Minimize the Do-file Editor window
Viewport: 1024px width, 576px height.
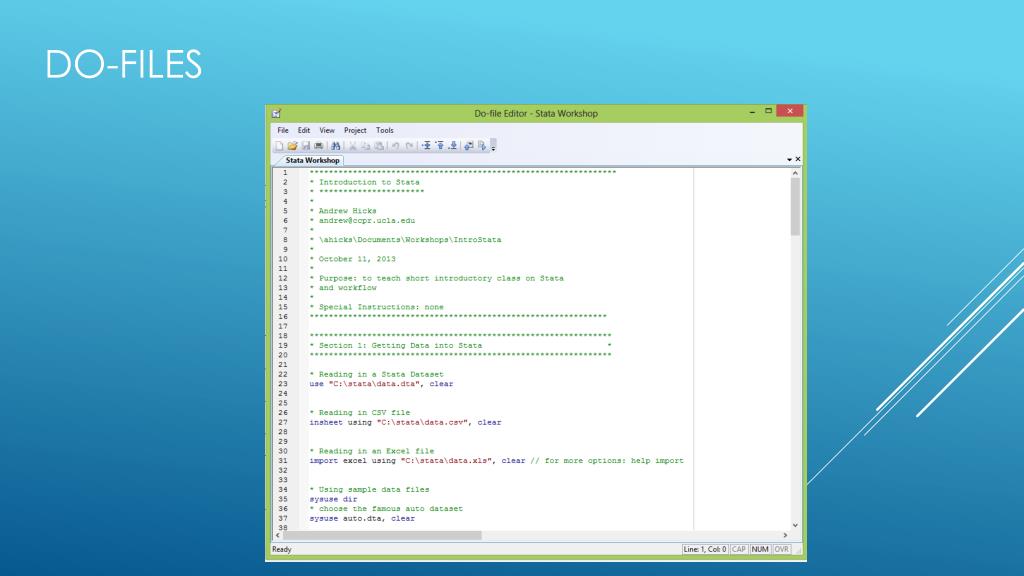752,112
